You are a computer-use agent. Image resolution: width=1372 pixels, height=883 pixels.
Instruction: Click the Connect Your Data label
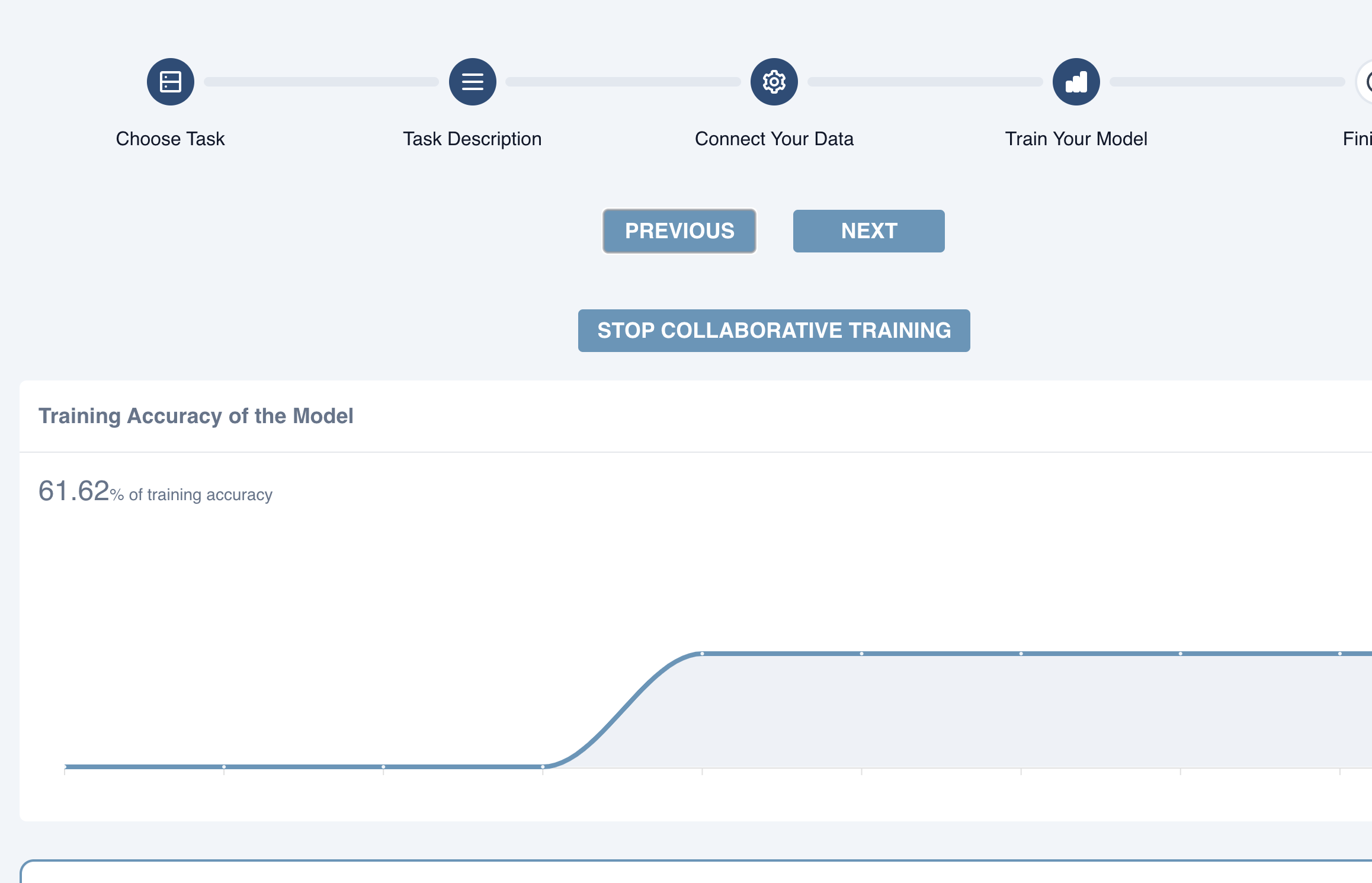pyautogui.click(x=774, y=139)
